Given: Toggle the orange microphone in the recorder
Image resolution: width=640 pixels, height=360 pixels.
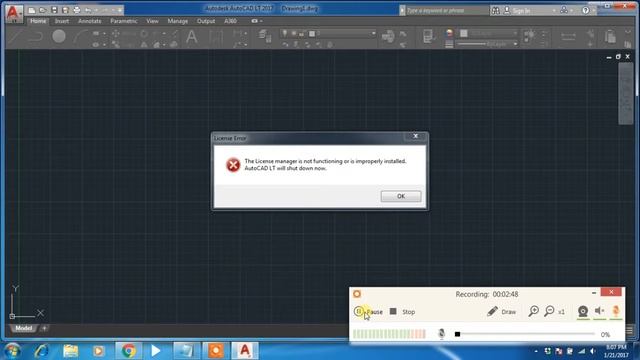Looking at the screenshot, I should pos(616,311).
